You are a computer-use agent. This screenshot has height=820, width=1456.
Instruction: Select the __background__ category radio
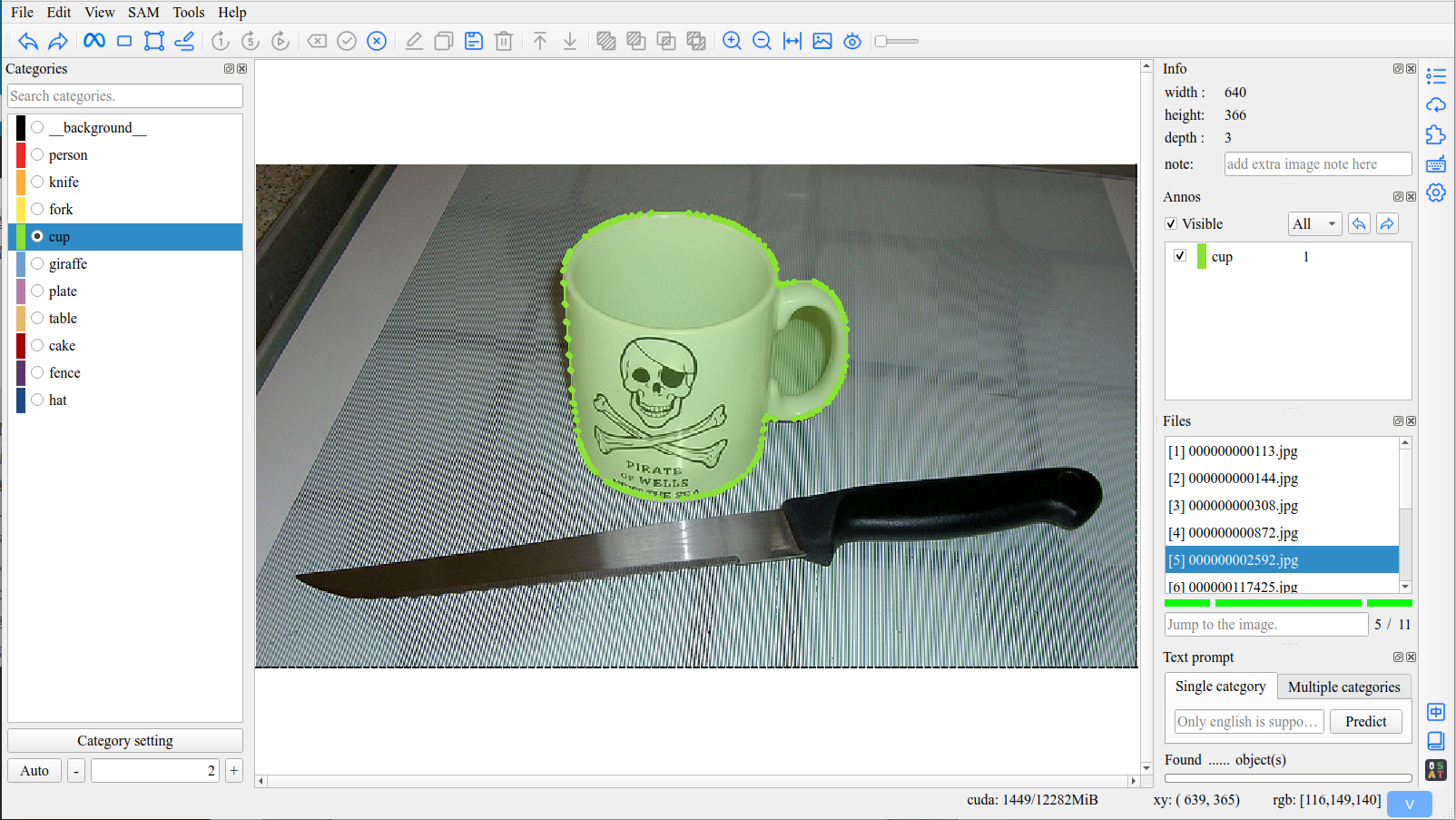tap(37, 127)
